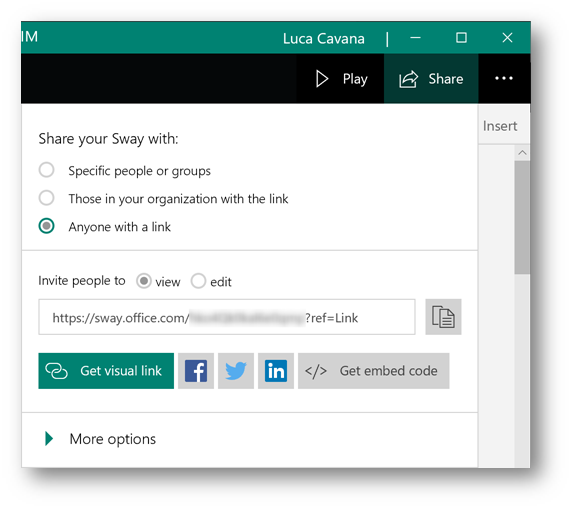Share to Facebook
This screenshot has height=510, width=573.
196,371
